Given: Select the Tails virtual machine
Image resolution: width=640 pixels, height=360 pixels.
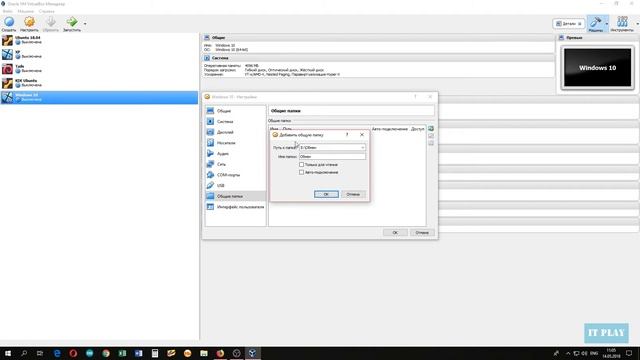Looking at the screenshot, I should [x=99, y=69].
